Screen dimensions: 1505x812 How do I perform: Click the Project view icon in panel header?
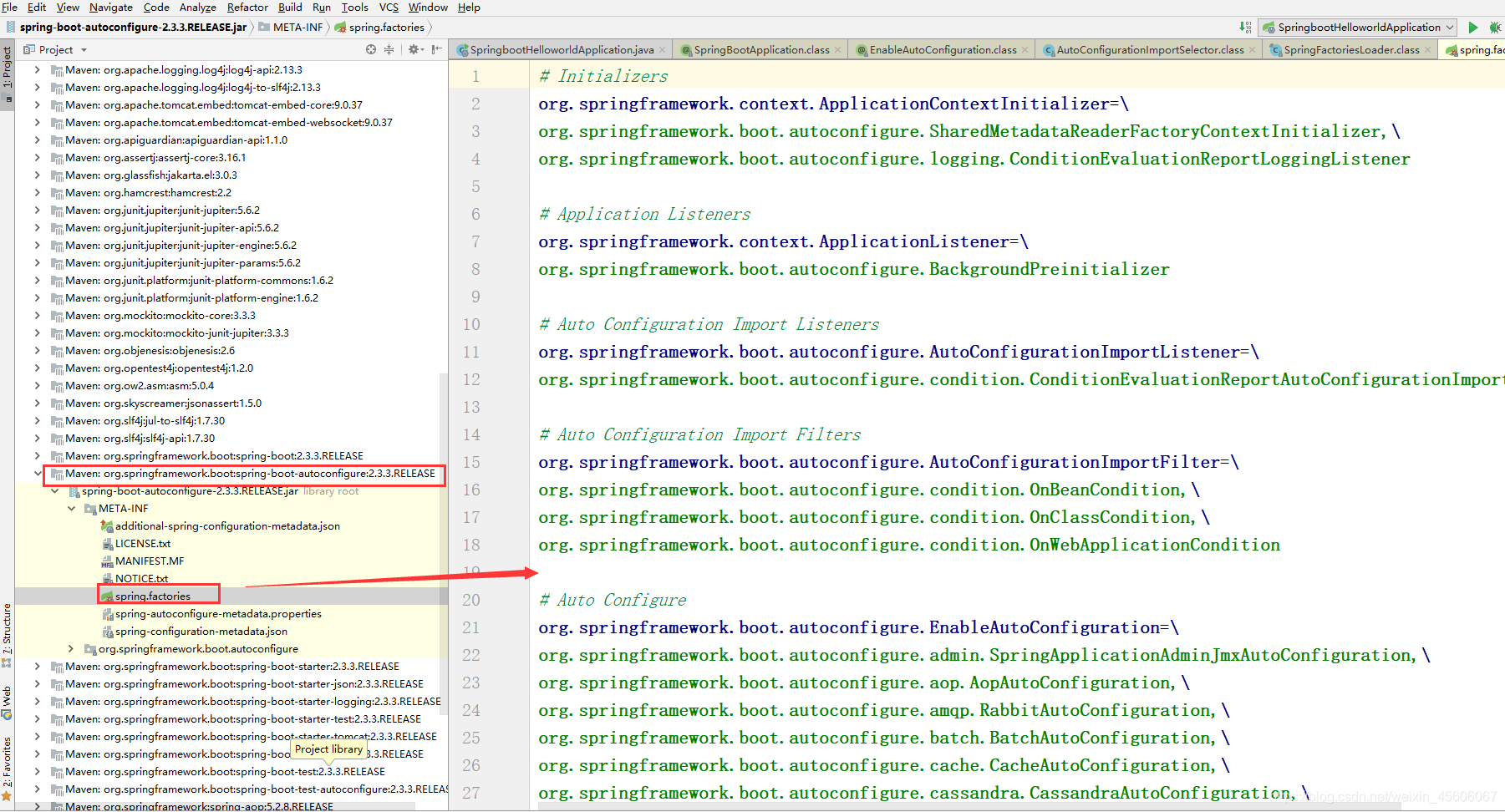point(29,50)
